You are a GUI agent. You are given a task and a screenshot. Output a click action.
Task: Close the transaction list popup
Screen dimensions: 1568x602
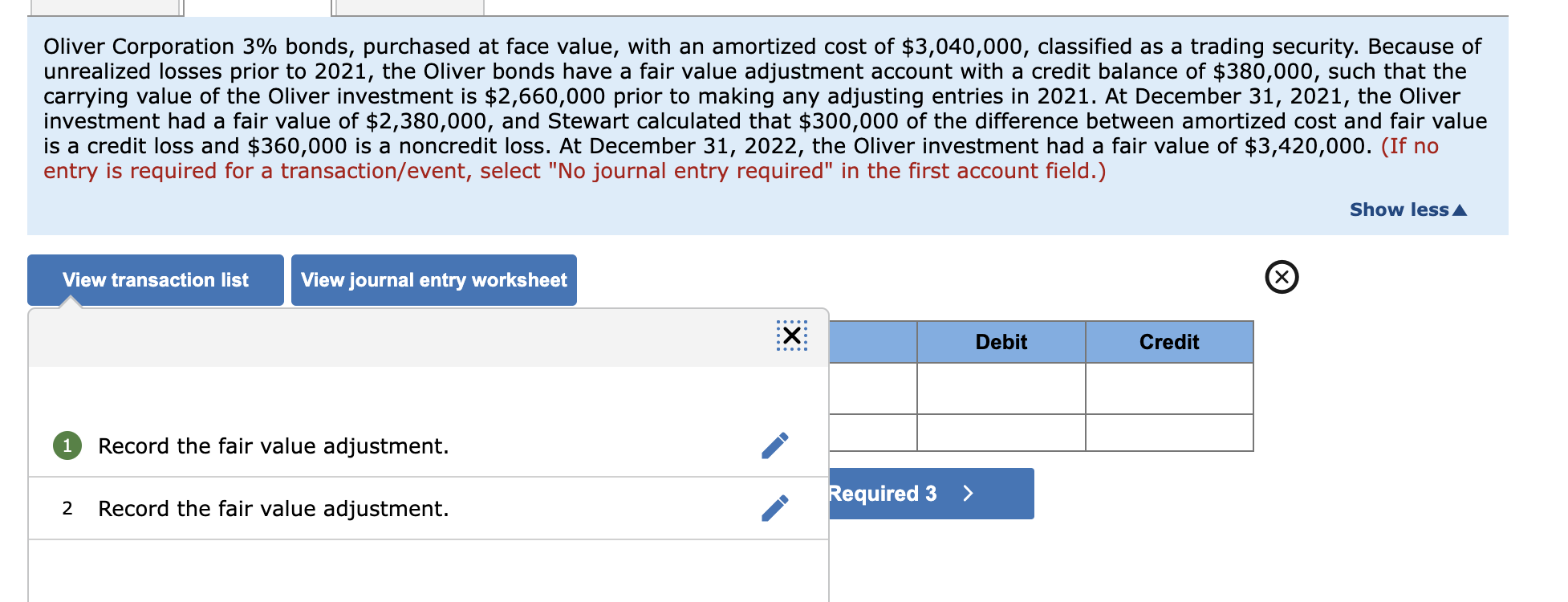(792, 336)
